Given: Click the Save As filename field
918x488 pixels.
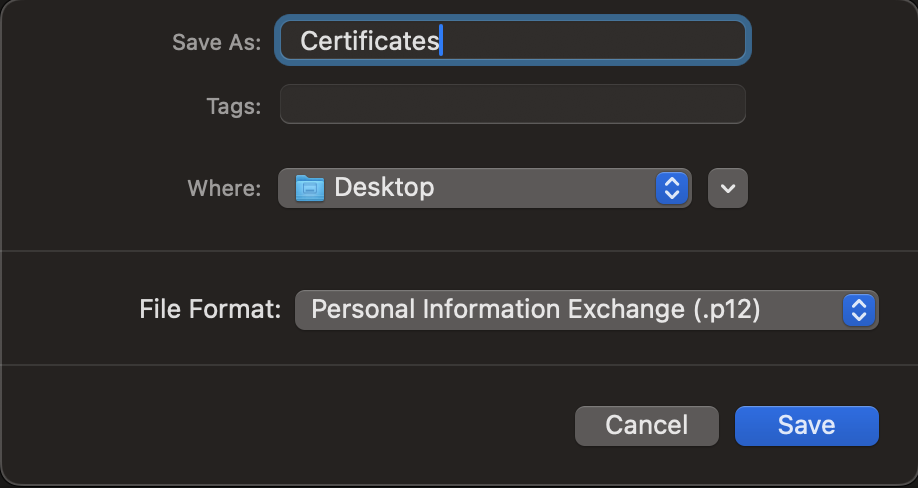Looking at the screenshot, I should click(x=512, y=40).
